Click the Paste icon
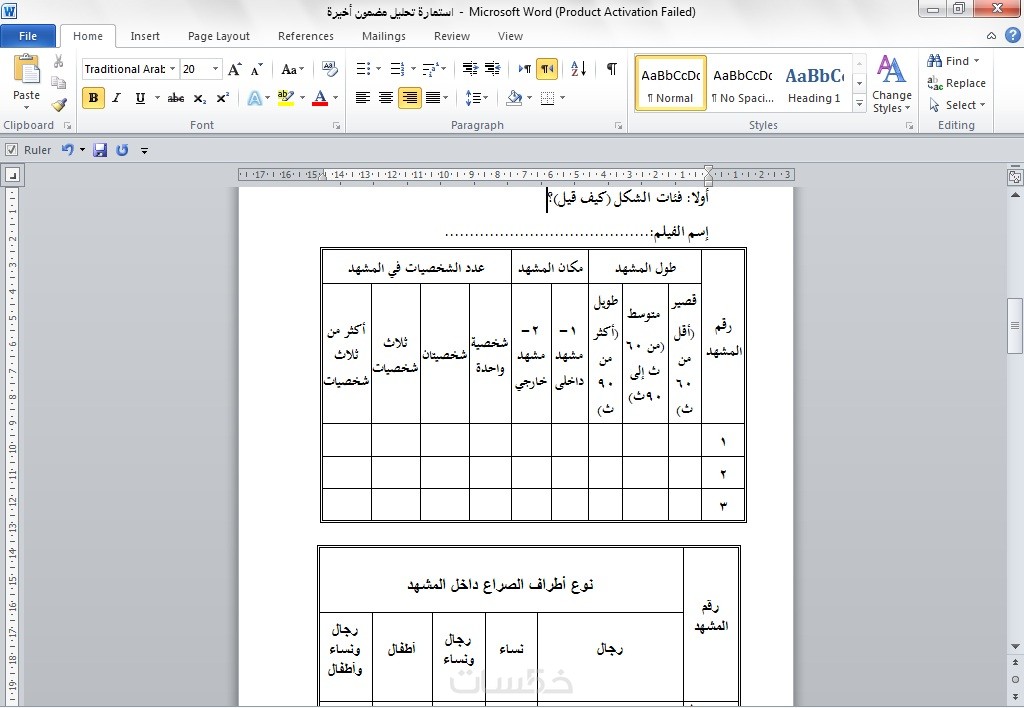The width and height of the screenshot is (1024, 708). coord(27,69)
